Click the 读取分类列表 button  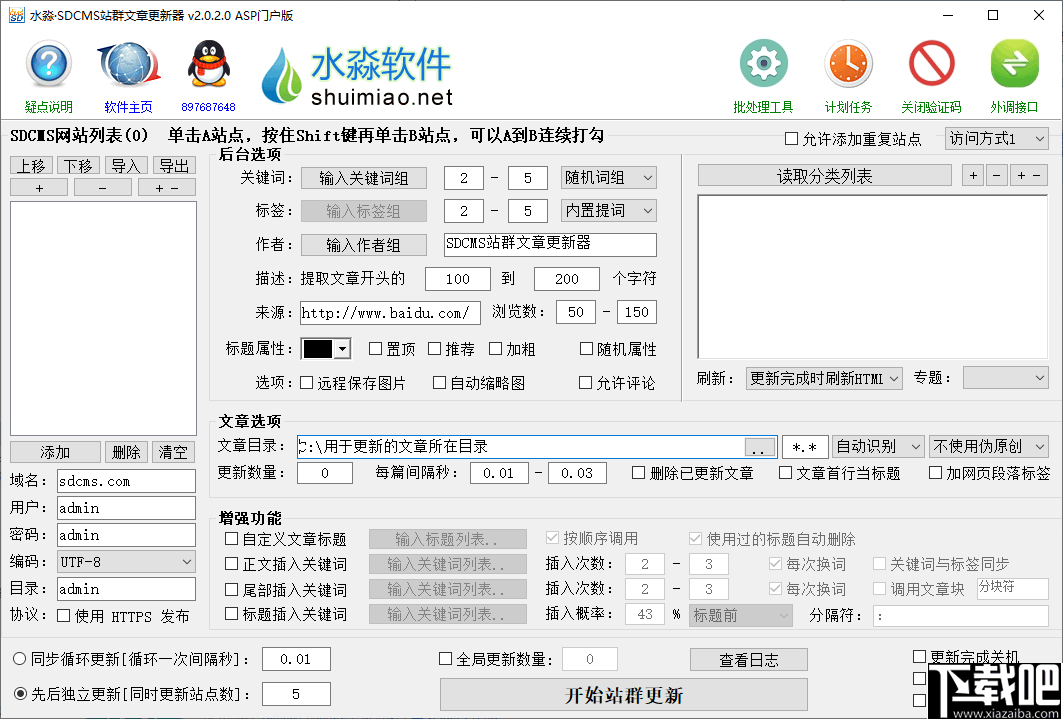[x=824, y=175]
